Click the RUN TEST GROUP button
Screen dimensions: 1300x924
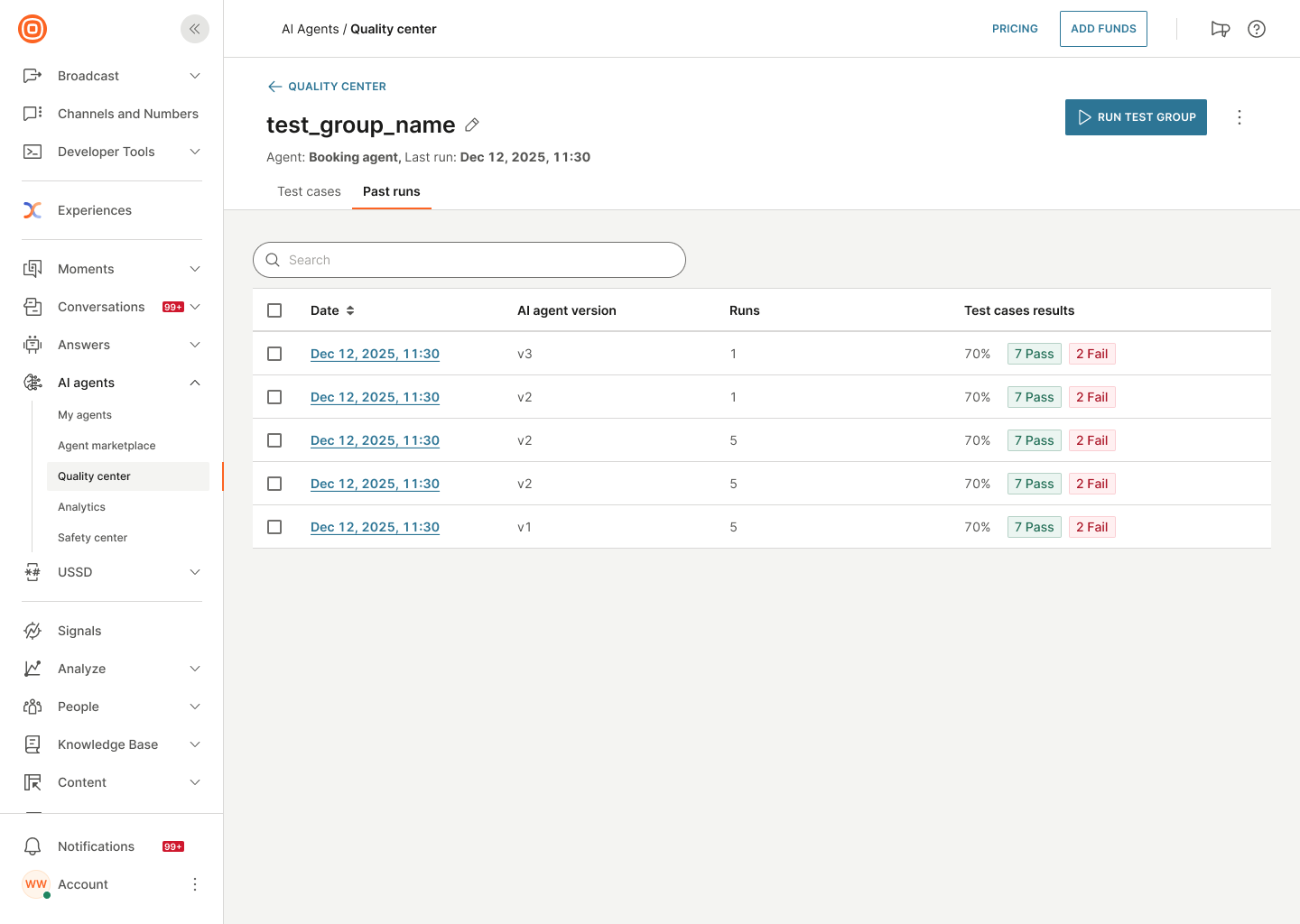(1136, 117)
